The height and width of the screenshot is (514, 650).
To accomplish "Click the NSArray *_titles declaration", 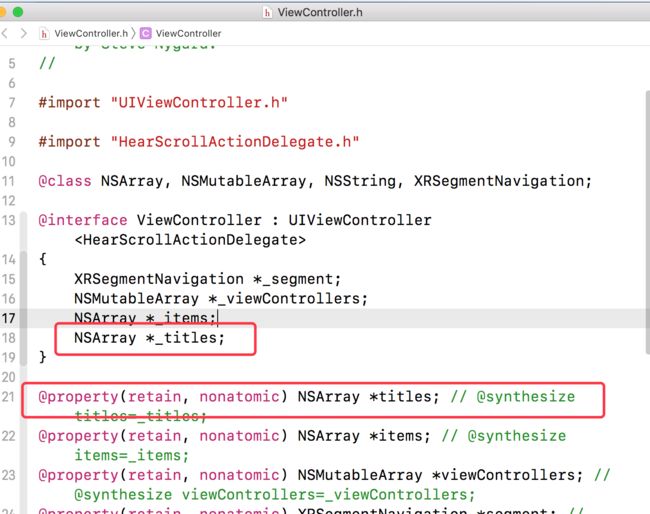I will click(x=149, y=338).
